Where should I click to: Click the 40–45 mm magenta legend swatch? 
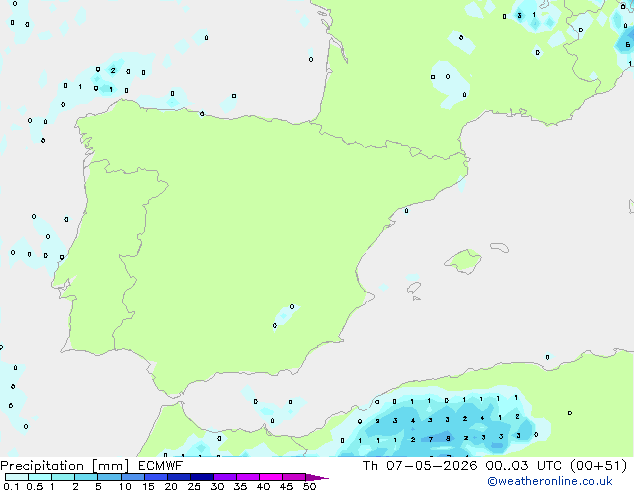[271, 477]
